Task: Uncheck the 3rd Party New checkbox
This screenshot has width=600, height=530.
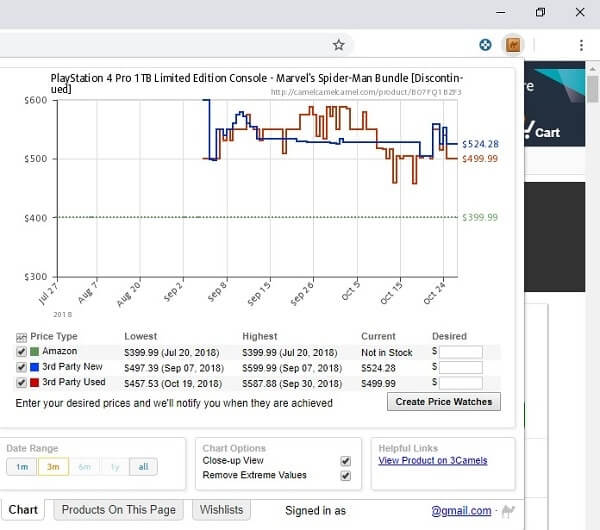Action: [x=21, y=367]
